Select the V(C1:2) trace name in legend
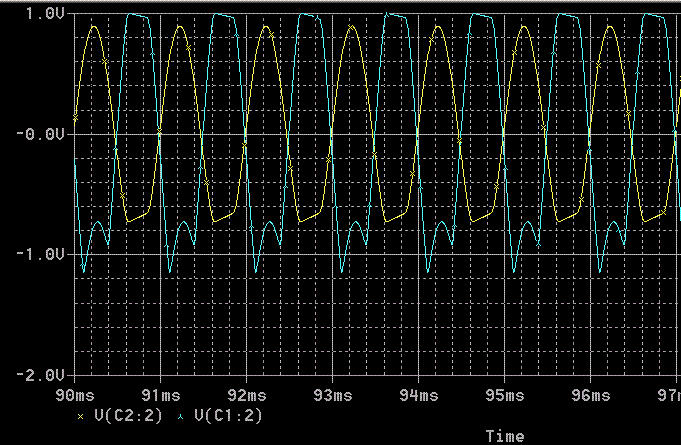Screen dimensions: 681x445 (228, 415)
